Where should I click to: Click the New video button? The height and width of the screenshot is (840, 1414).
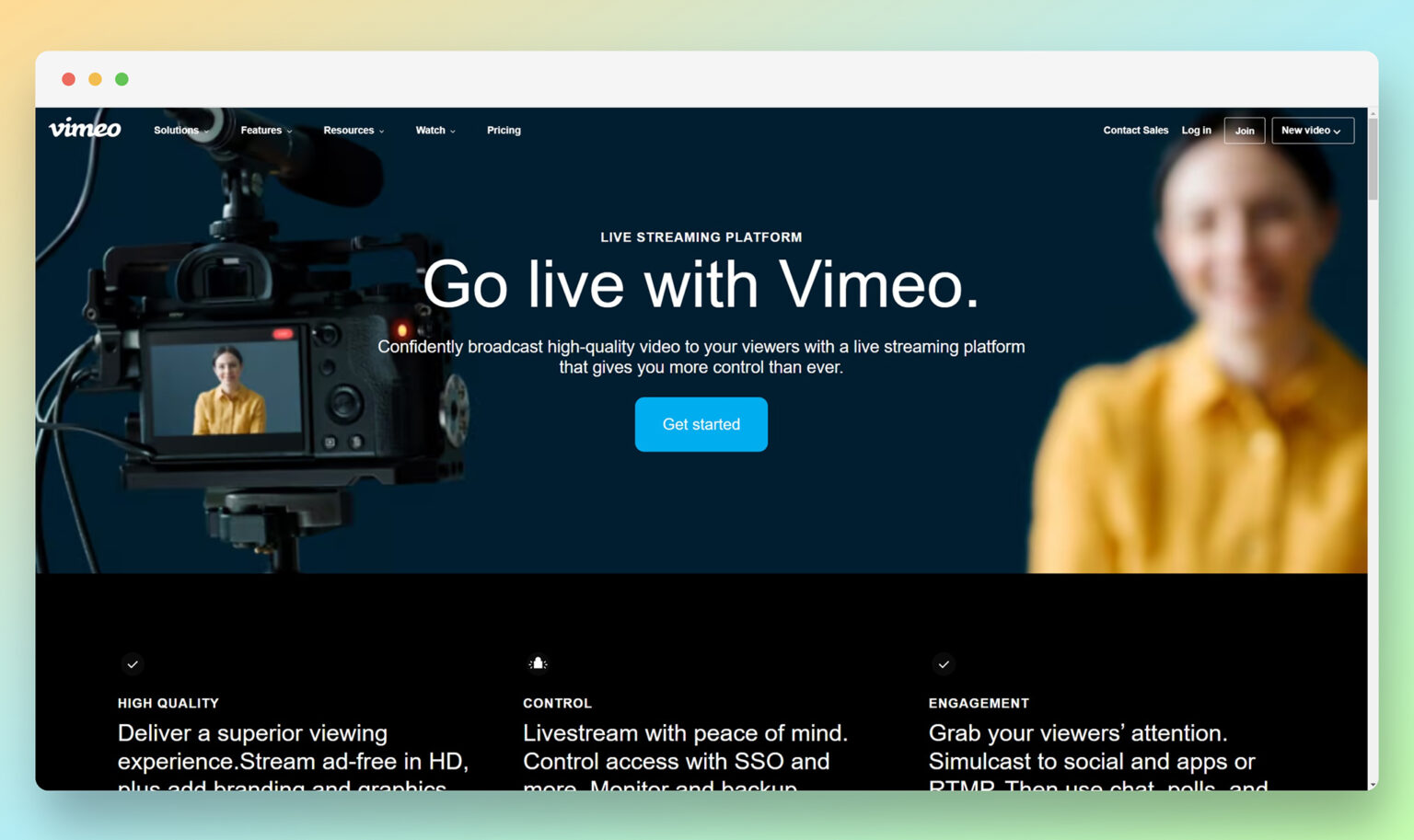[1307, 130]
